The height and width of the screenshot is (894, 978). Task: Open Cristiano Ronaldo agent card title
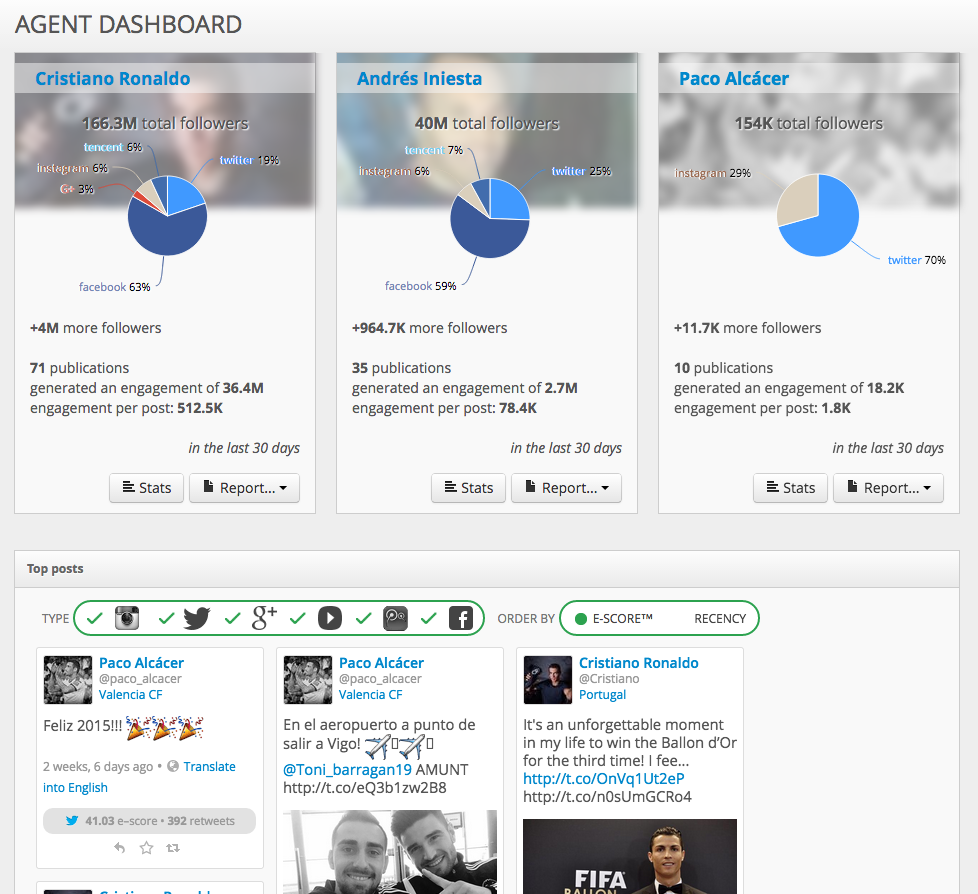coord(112,79)
